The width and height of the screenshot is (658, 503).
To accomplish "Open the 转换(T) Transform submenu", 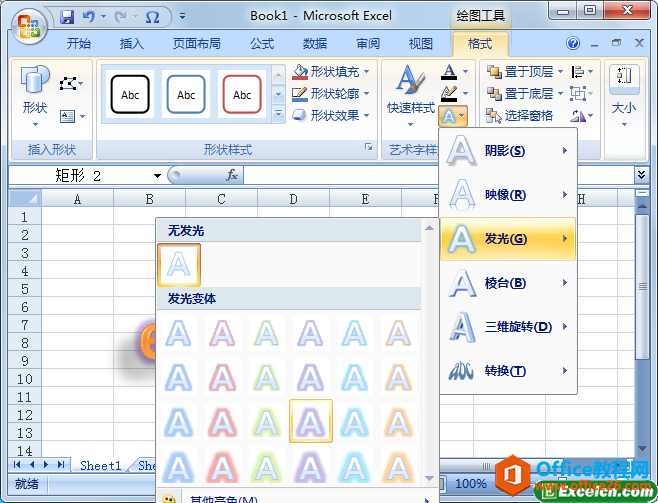I will click(508, 371).
